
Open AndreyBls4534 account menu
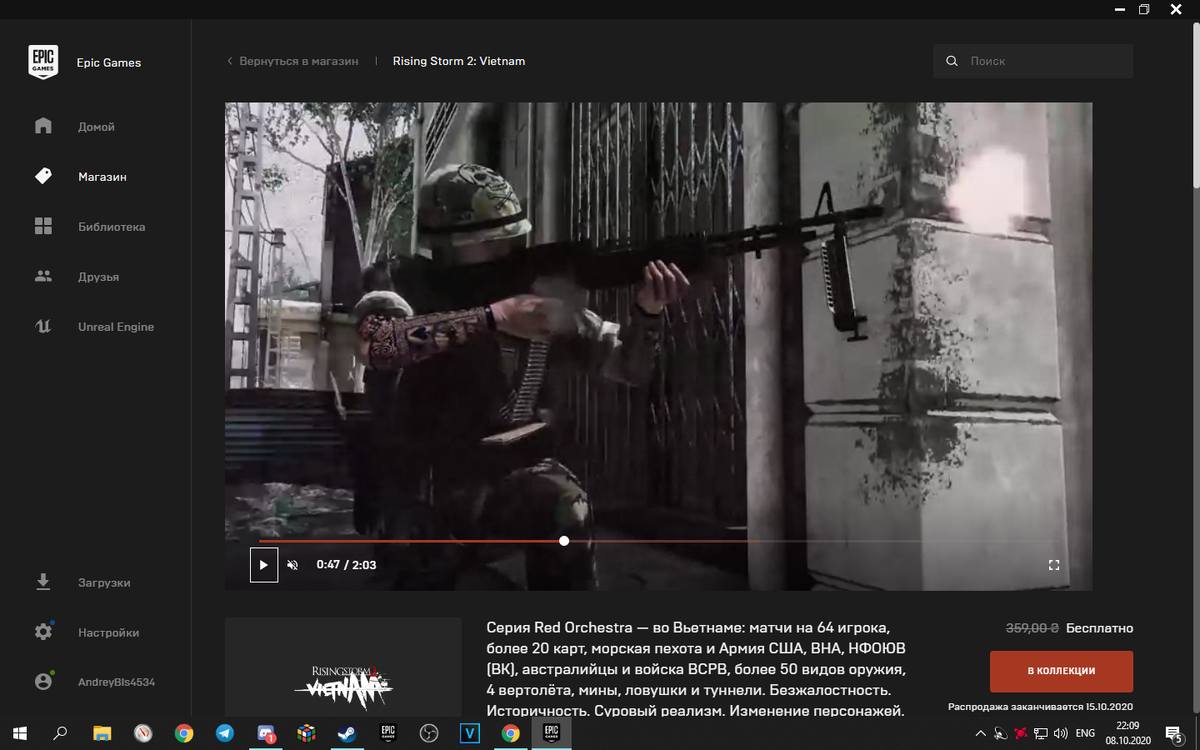95,682
